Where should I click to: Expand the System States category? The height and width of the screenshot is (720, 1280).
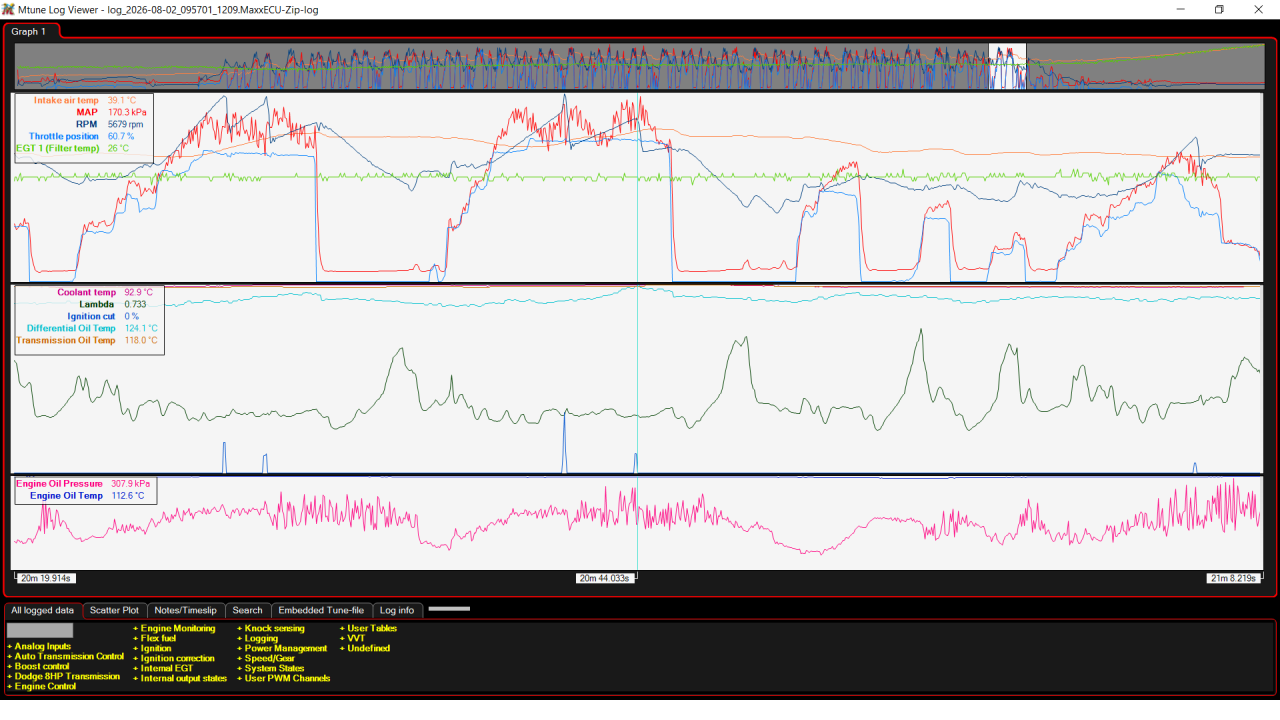click(271, 668)
